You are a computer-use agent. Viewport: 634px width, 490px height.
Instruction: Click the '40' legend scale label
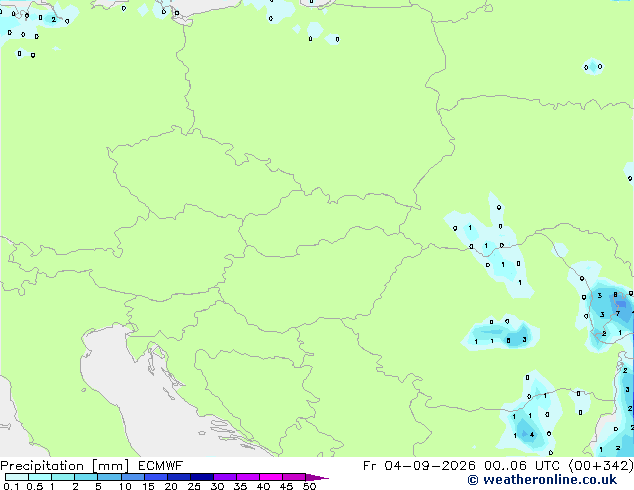263,486
